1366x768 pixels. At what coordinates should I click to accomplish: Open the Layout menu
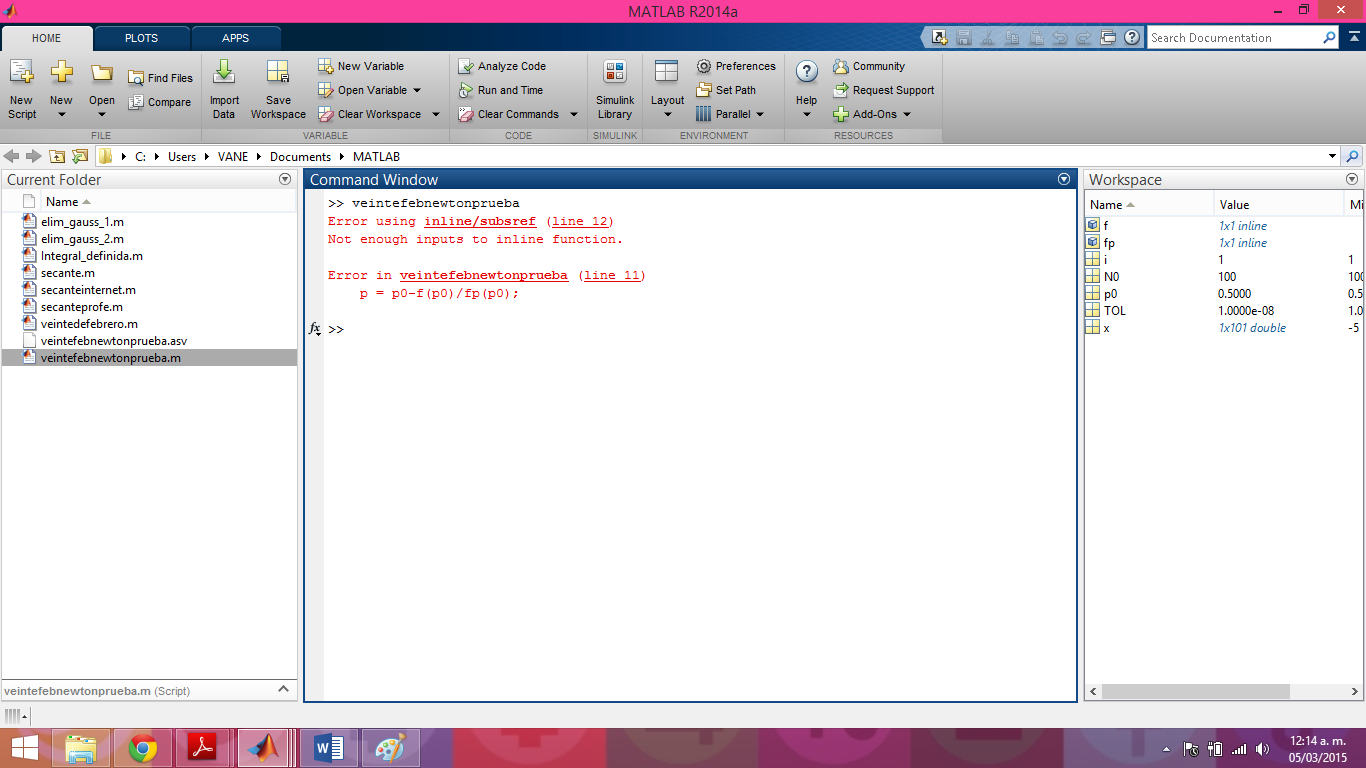pyautogui.click(x=667, y=89)
